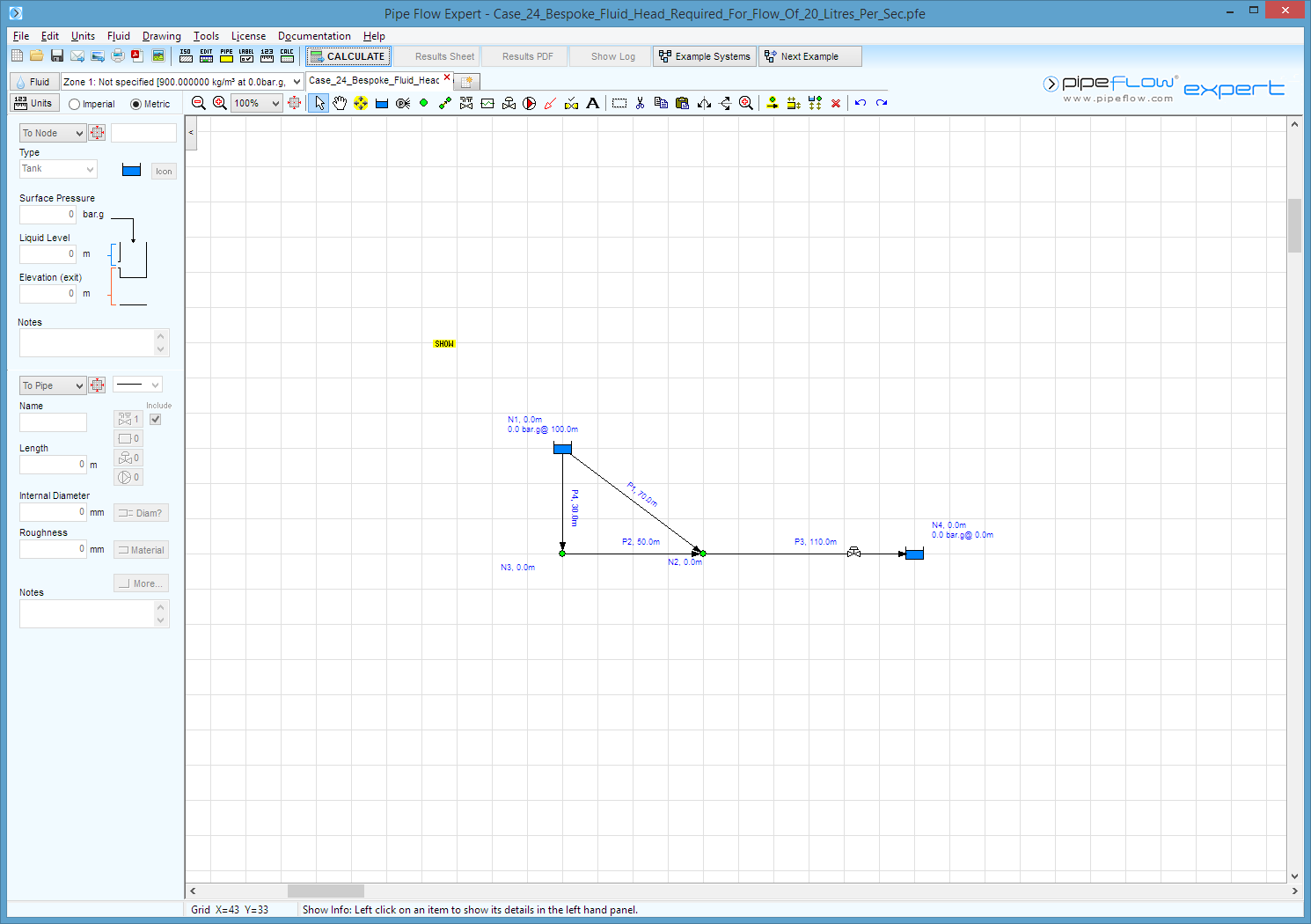The image size is (1311, 924).
Task: Select the text label A tool
Action: tap(593, 103)
